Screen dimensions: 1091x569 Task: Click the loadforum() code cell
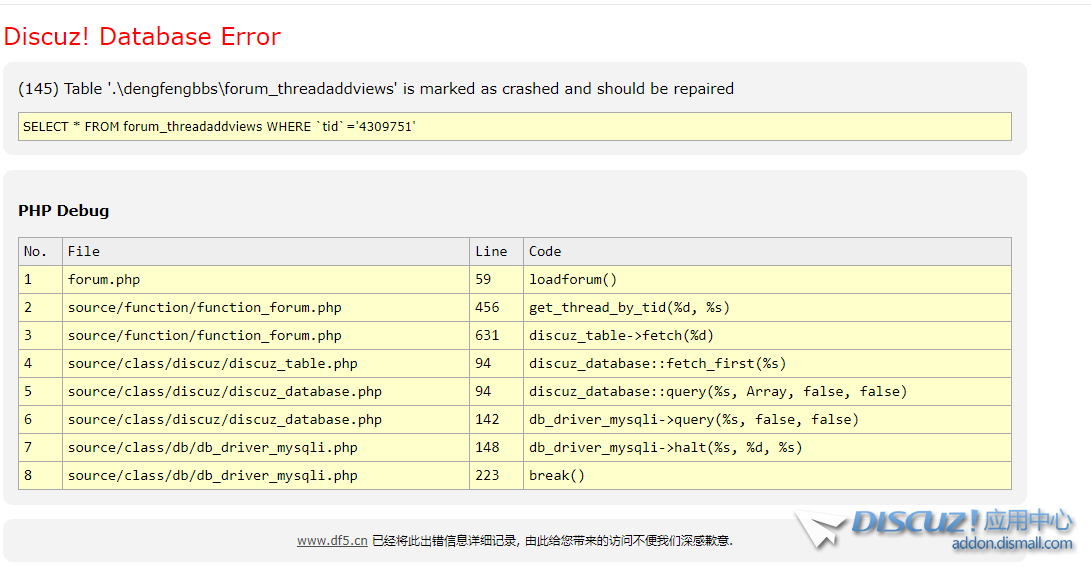pos(573,280)
